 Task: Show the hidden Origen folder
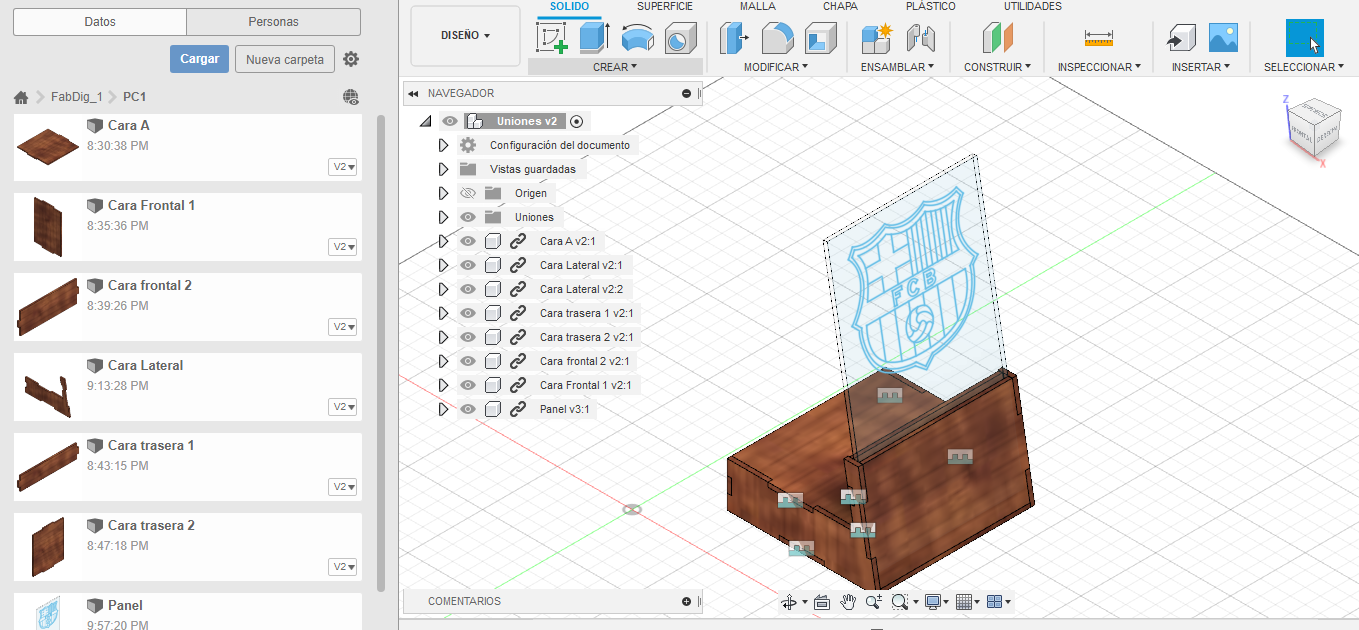(467, 193)
